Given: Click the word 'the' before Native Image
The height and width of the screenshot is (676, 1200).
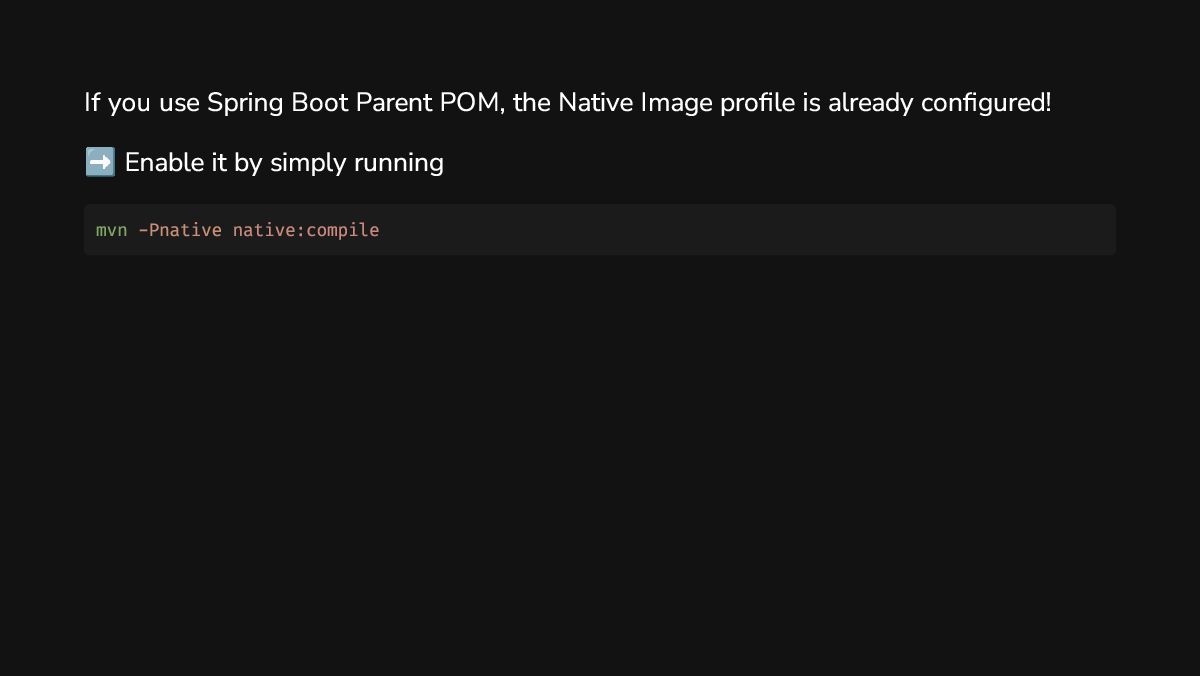Looking at the screenshot, I should tap(532, 102).
